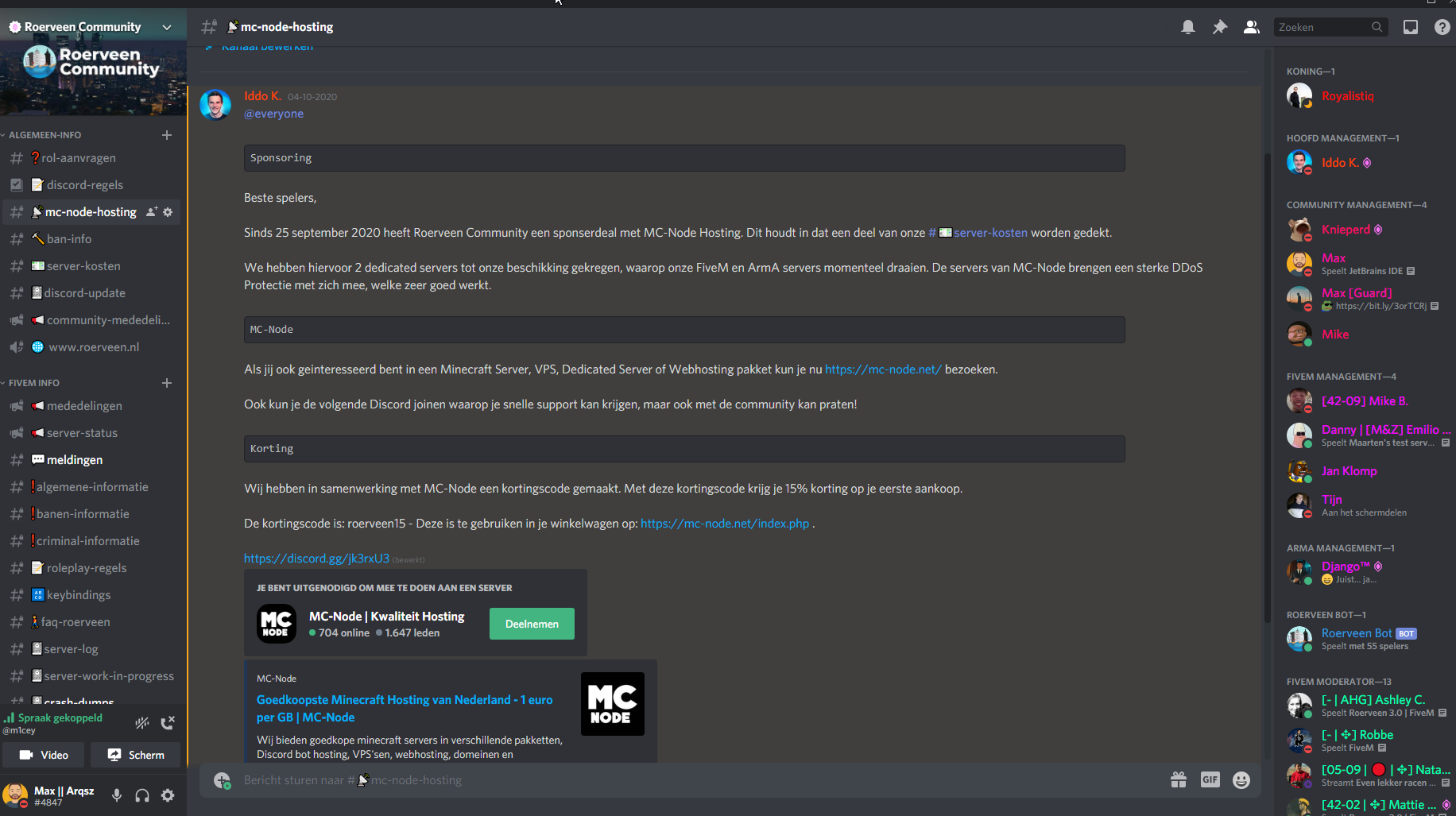Viewport: 1456px width, 816px height.
Task: Toggle deafen with headphones icon
Action: 142,795
